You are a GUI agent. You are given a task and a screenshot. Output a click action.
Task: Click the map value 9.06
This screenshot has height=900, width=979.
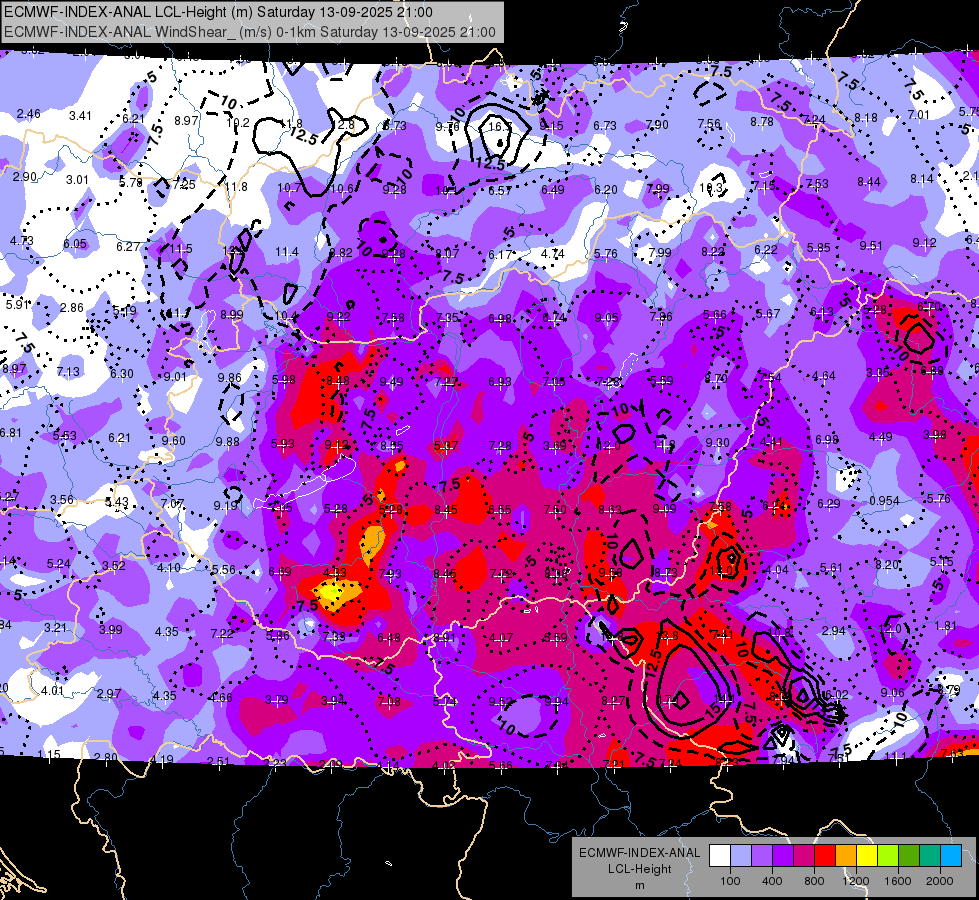click(892, 692)
